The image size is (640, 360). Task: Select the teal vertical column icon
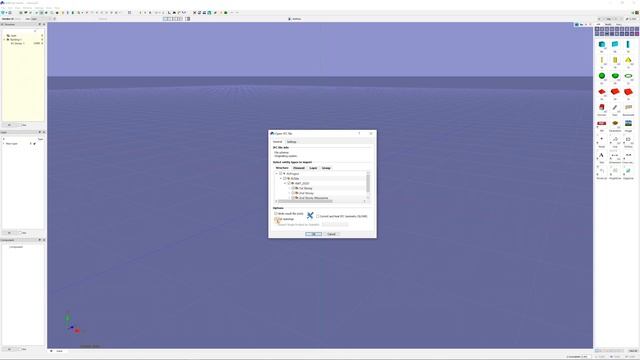[x=628, y=44]
